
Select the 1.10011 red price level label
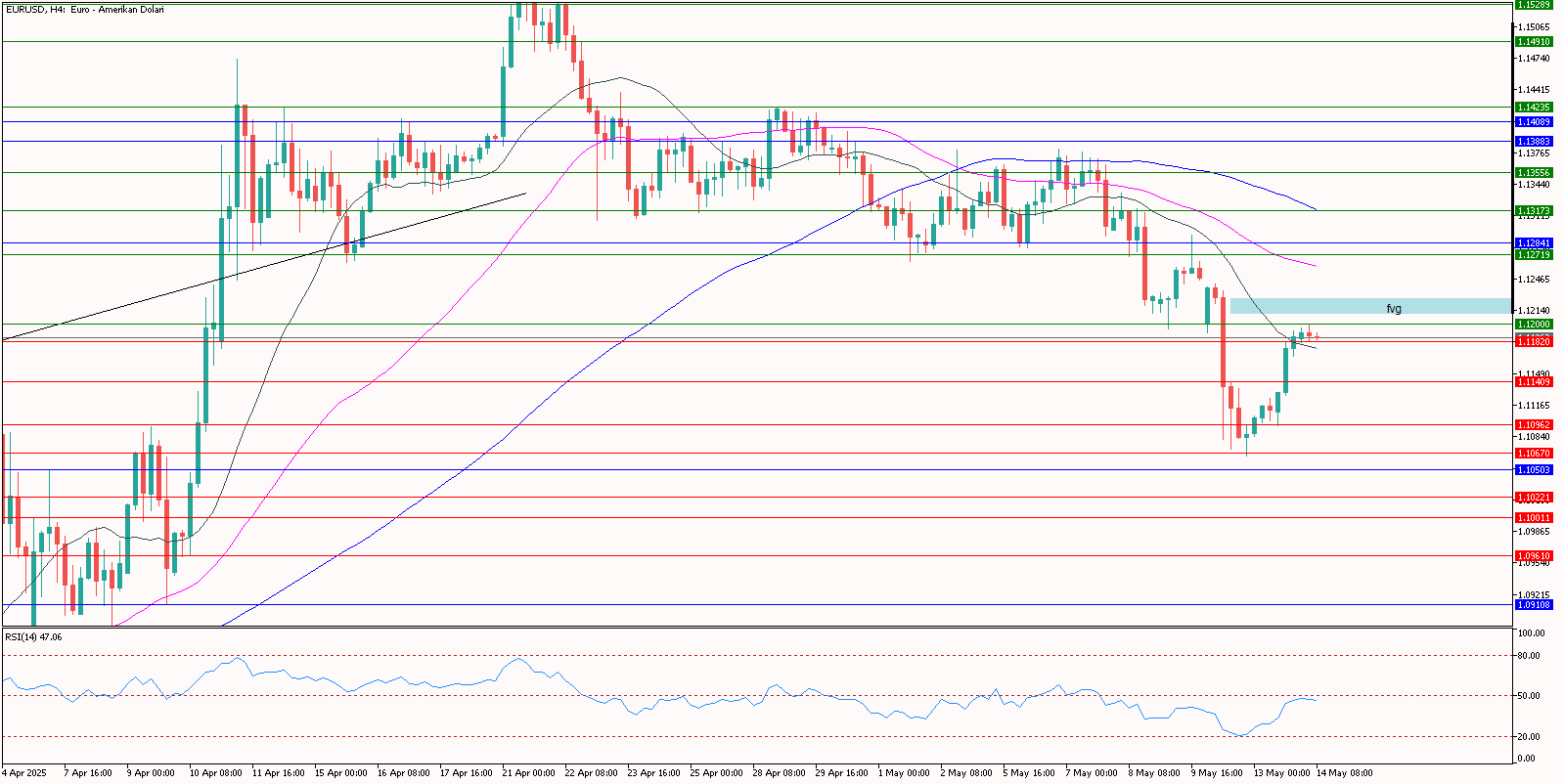point(1534,518)
